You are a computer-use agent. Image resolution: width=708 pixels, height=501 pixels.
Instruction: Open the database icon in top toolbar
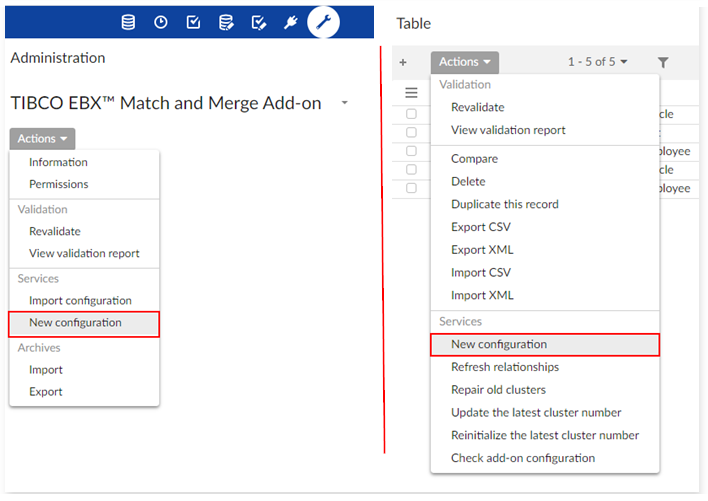(128, 22)
